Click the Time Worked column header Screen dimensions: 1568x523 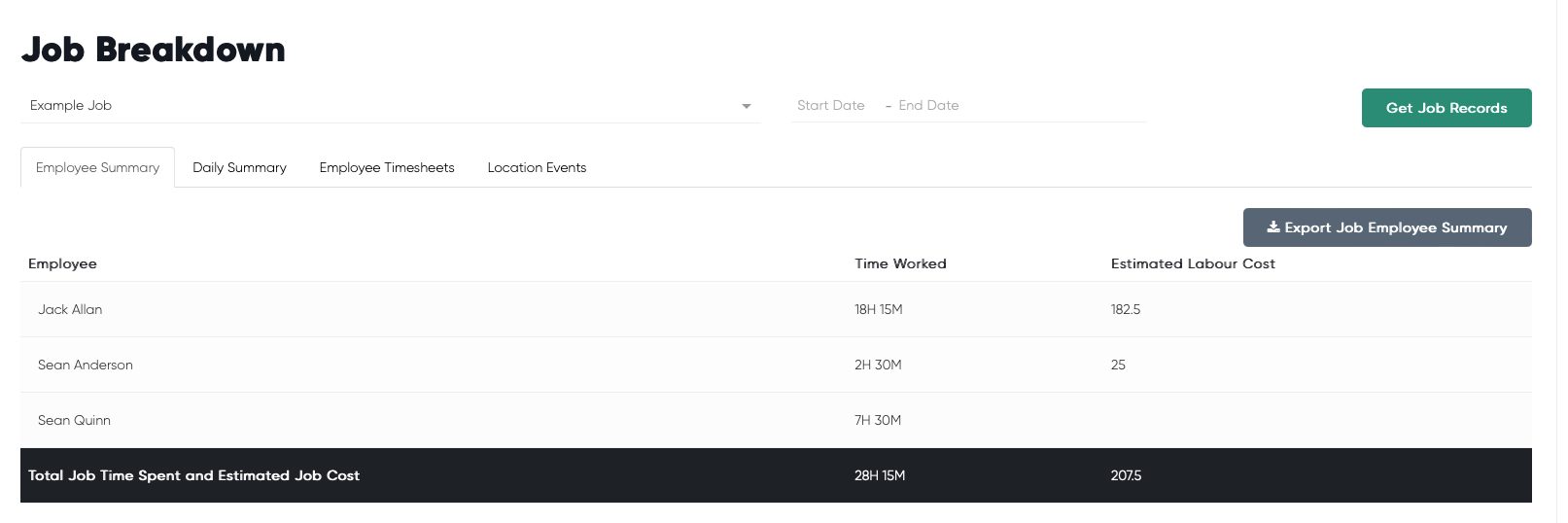point(900,263)
